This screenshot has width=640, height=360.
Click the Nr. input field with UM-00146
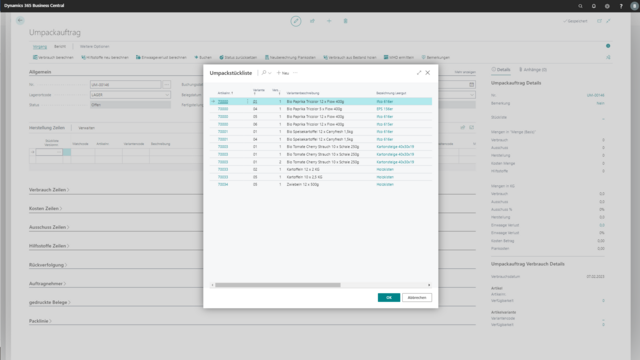pyautogui.click(x=125, y=84)
